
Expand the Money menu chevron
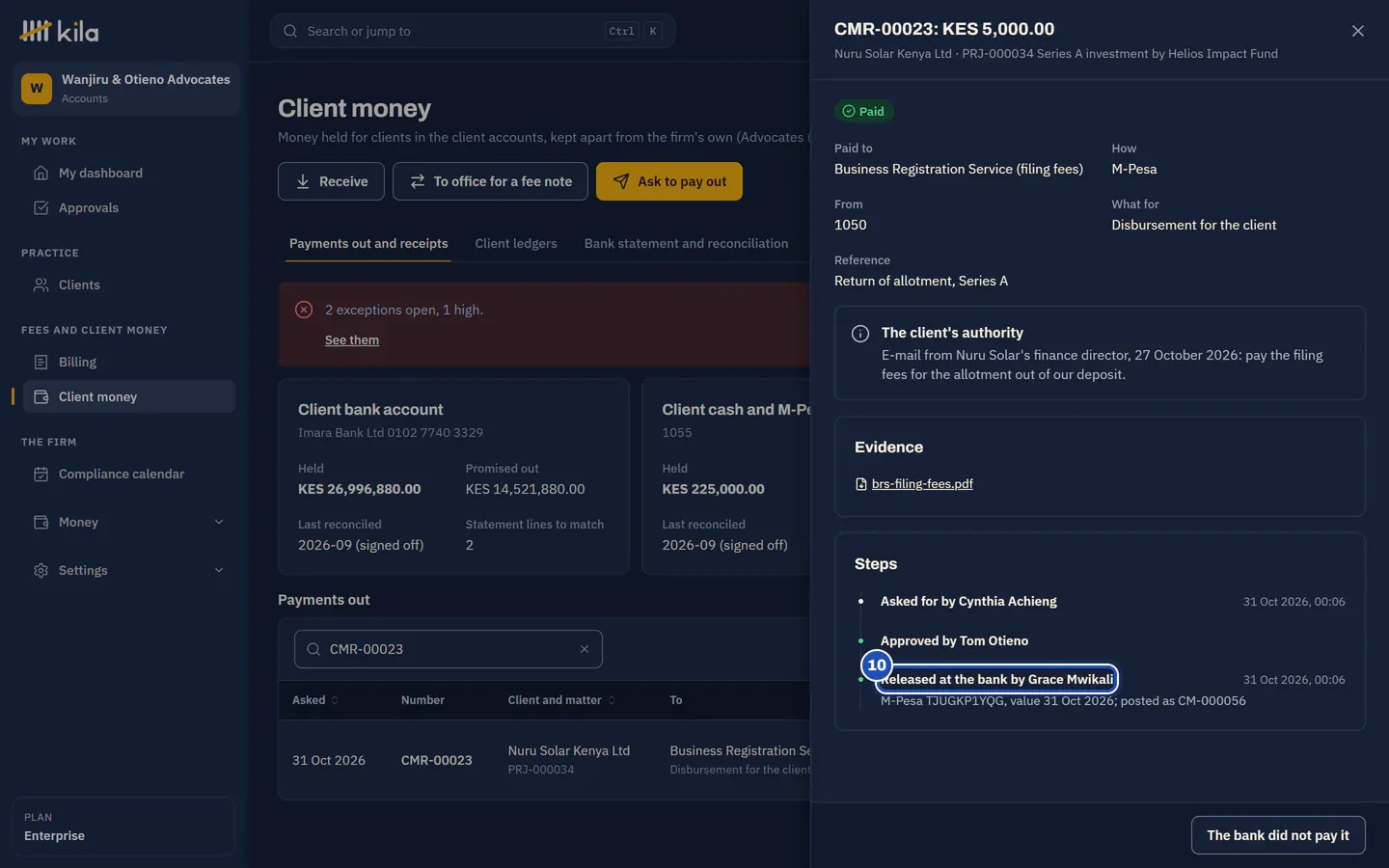pyautogui.click(x=219, y=522)
